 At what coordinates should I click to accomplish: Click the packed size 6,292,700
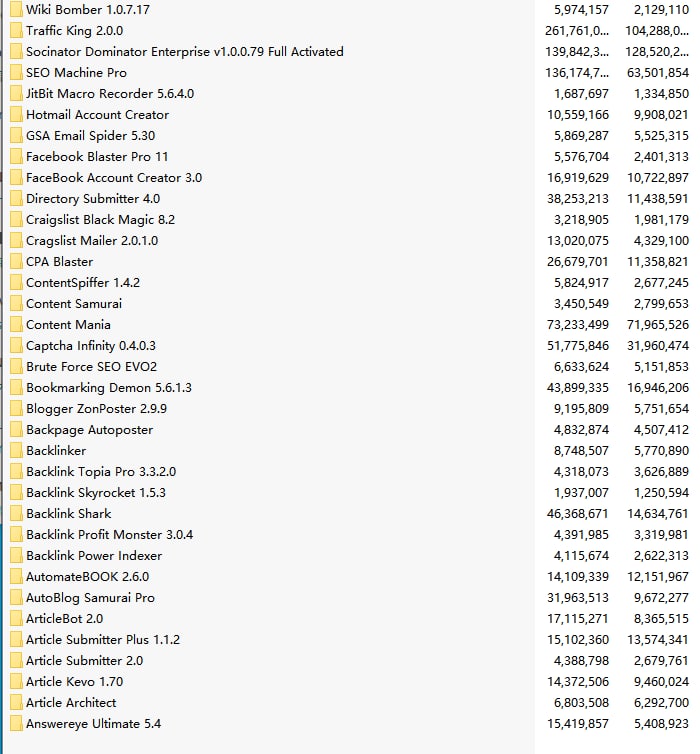point(661,703)
